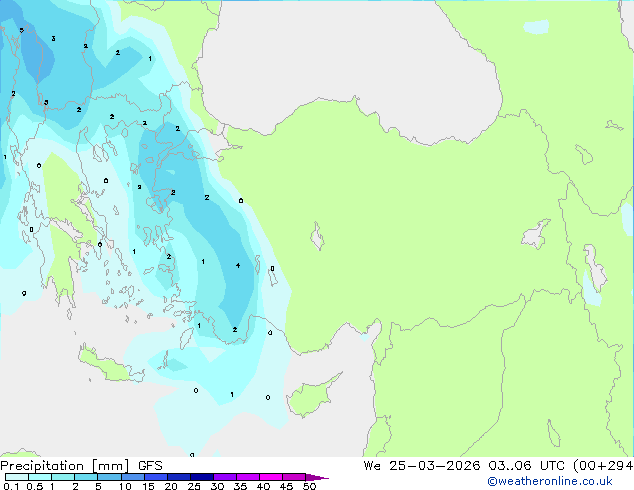
Task: Click the precipitation value "4" on the map
Action: (238, 265)
